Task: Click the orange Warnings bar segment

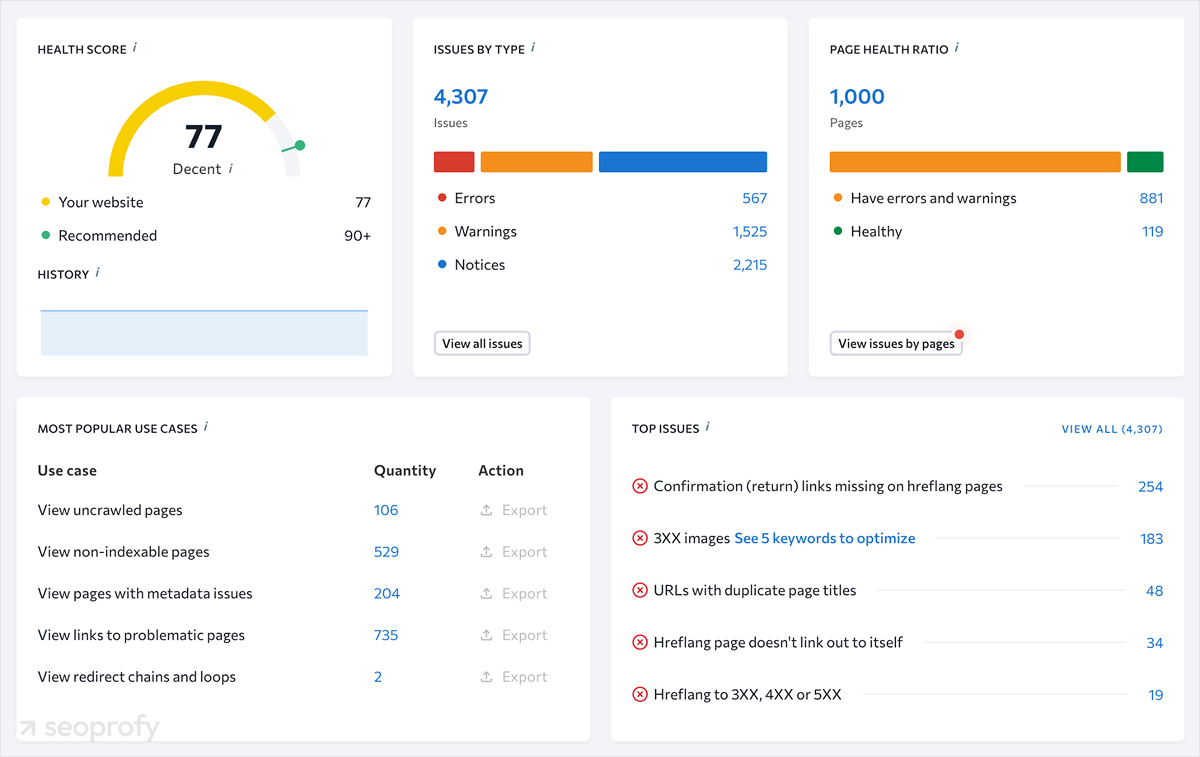Action: click(537, 162)
